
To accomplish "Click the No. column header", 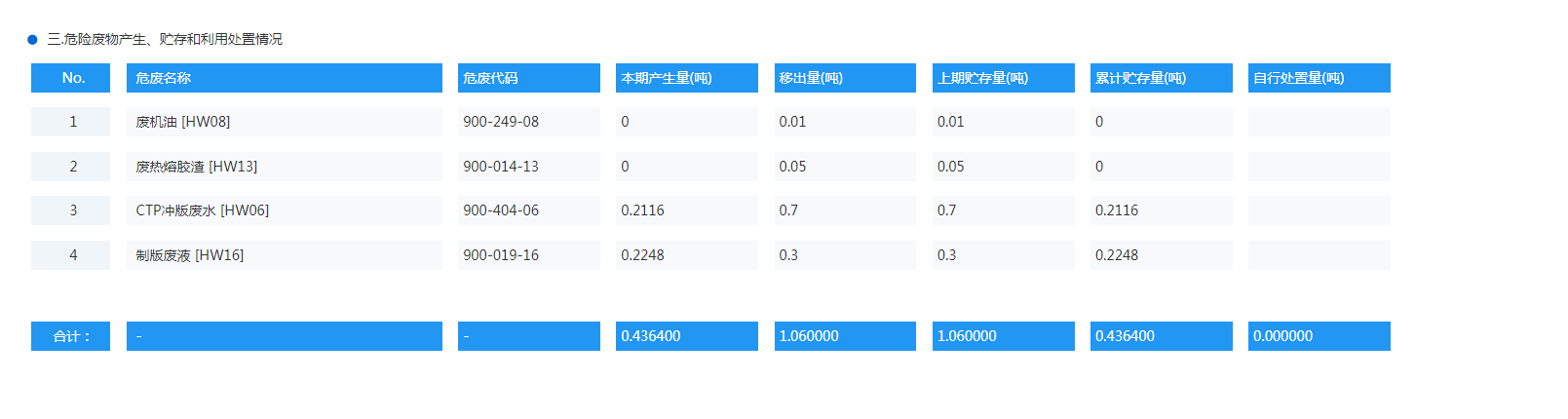I will pos(71,78).
